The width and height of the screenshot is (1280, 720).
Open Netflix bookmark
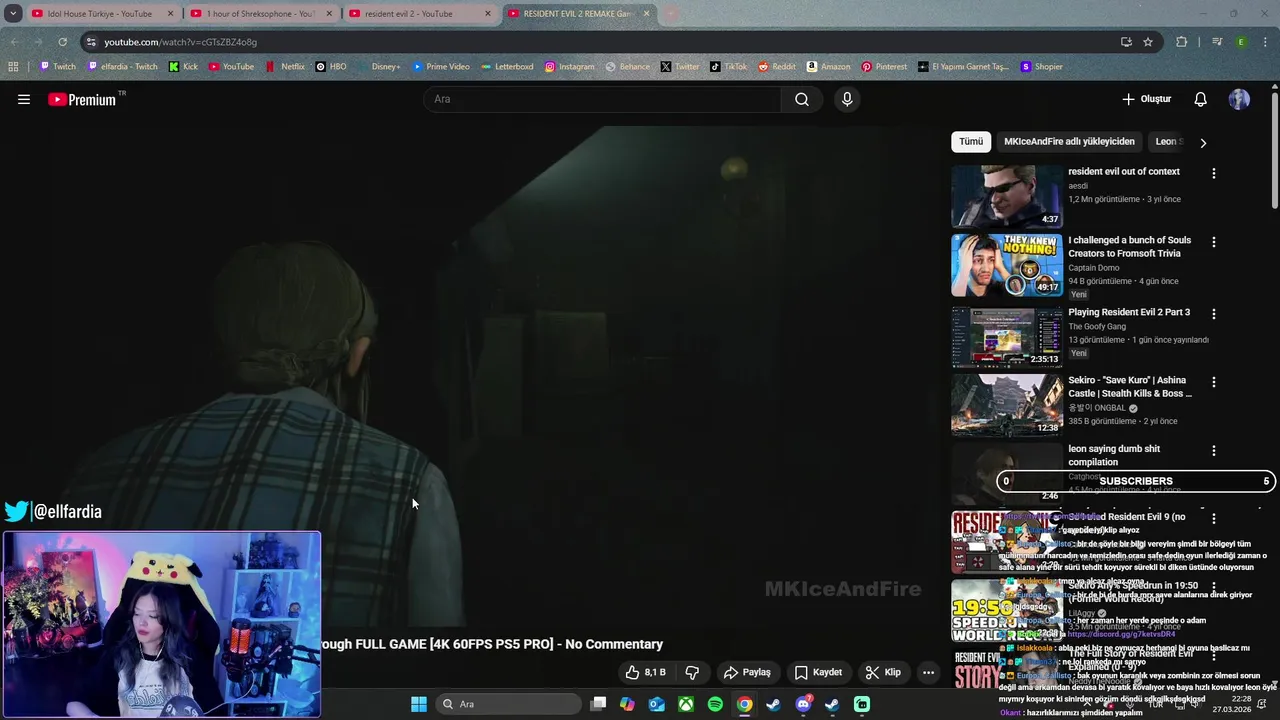click(x=285, y=67)
